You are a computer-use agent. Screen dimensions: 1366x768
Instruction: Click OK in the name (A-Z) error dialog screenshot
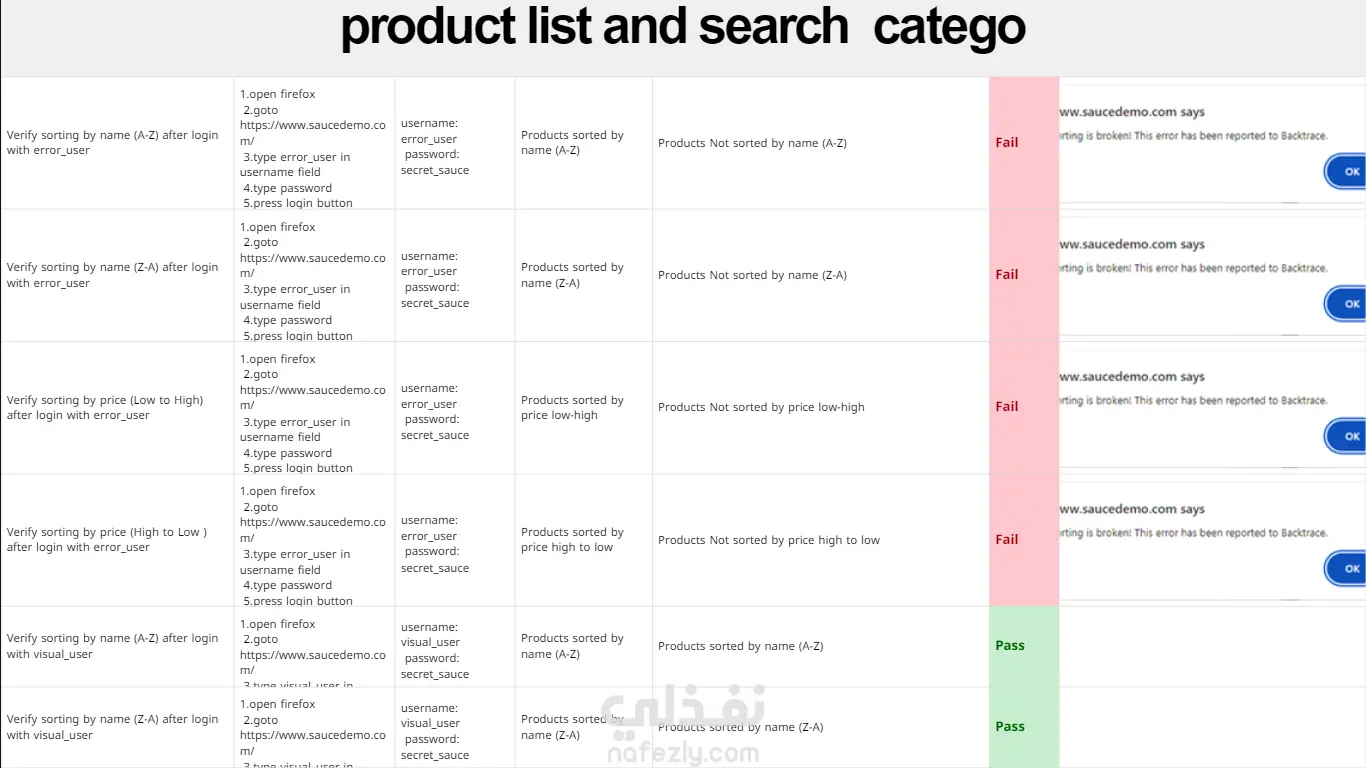(1351, 171)
